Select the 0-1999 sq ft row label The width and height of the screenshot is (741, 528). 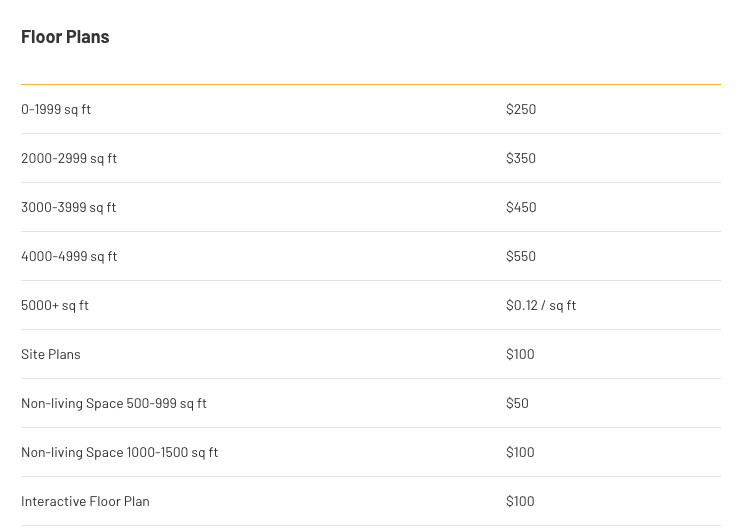[56, 109]
